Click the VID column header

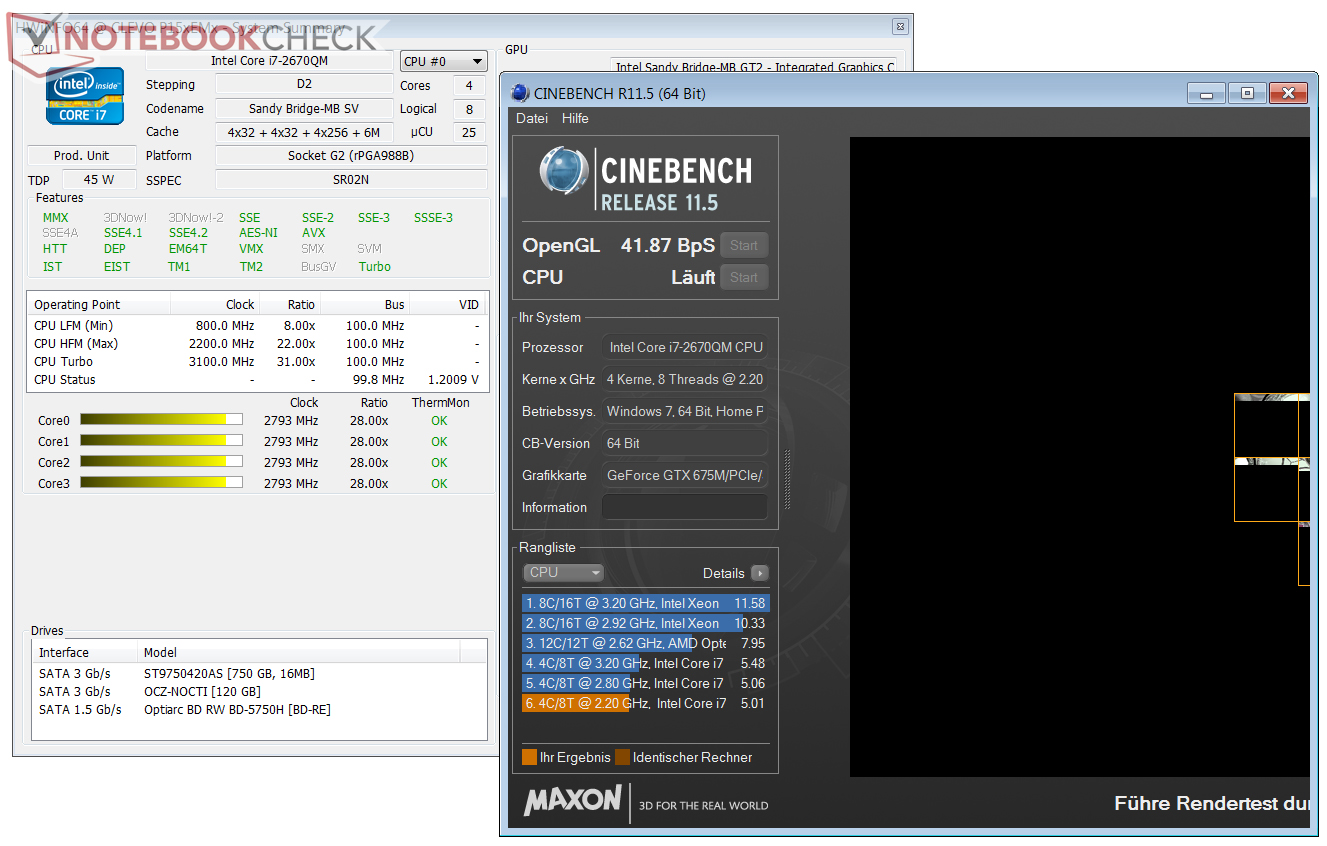click(448, 305)
